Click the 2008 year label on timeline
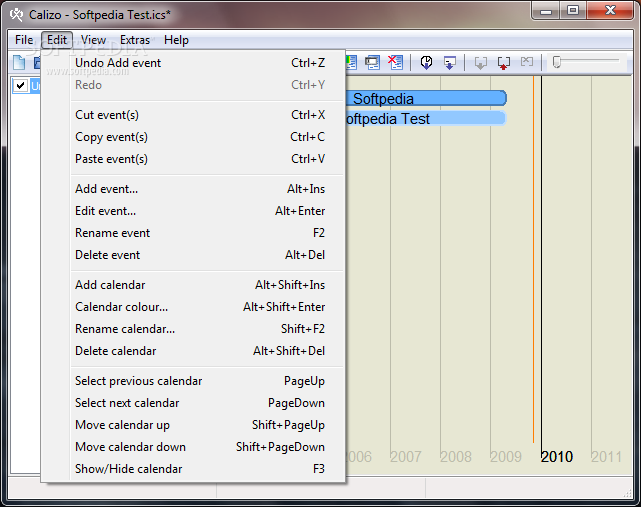The height and width of the screenshot is (507, 641). pyautogui.click(x=456, y=457)
